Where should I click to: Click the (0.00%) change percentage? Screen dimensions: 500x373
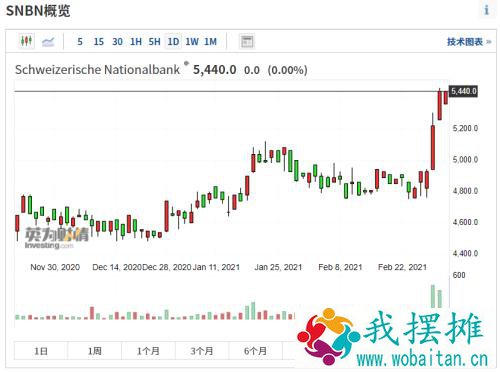pos(287,70)
